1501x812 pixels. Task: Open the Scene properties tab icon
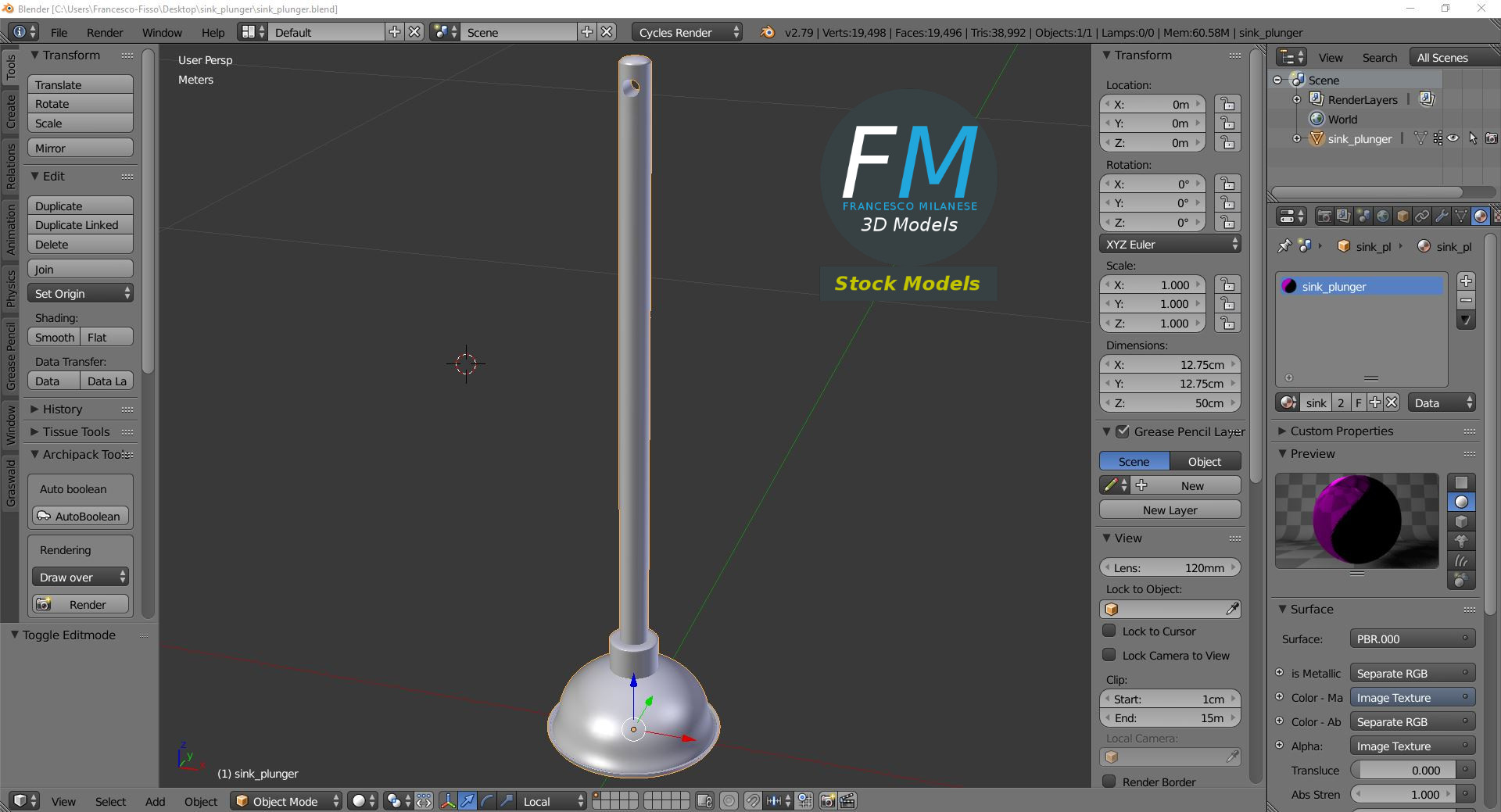pyautogui.click(x=1363, y=216)
